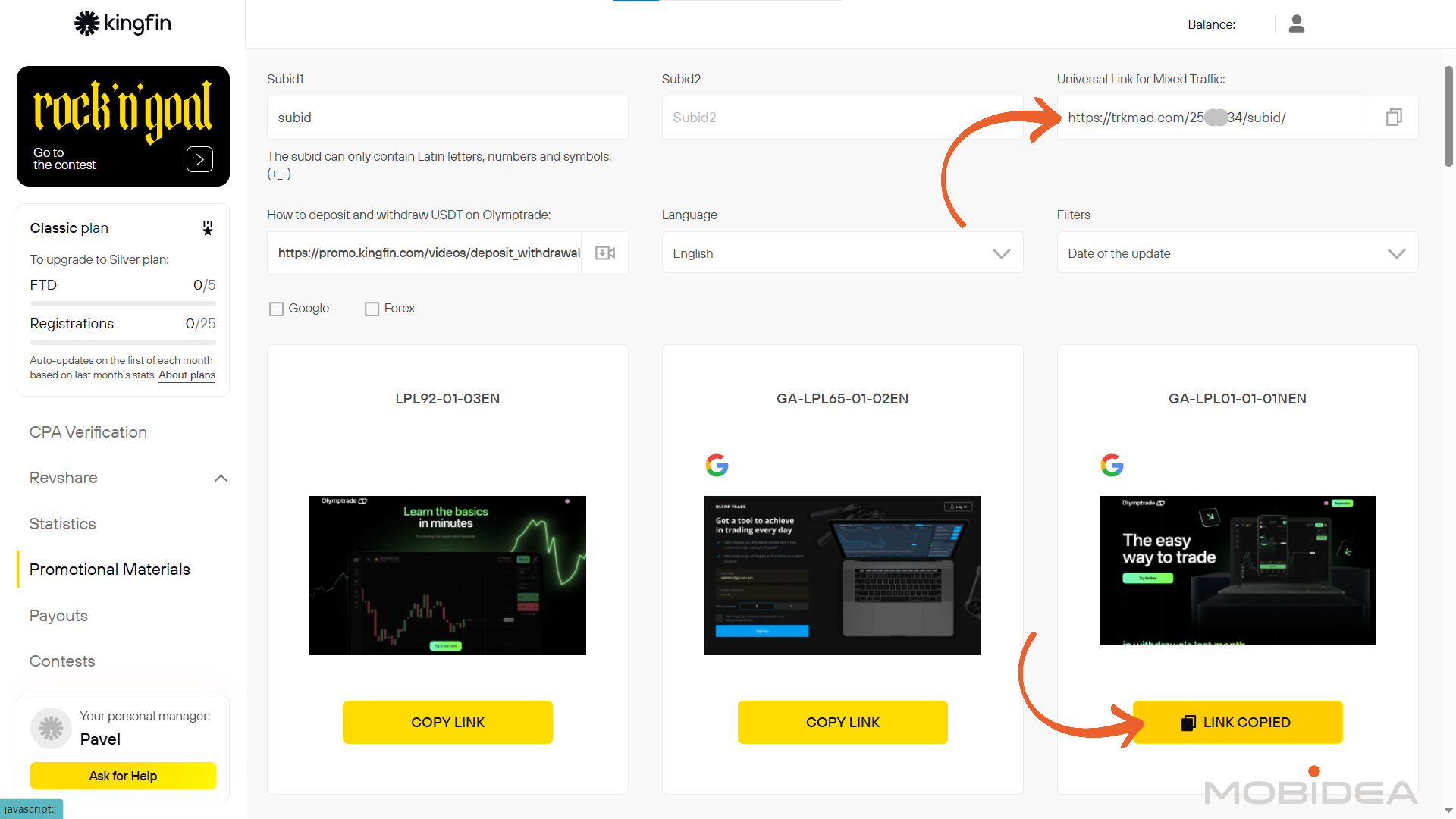1456x819 pixels.
Task: Open Payouts from the sidebar menu
Action: [58, 616]
